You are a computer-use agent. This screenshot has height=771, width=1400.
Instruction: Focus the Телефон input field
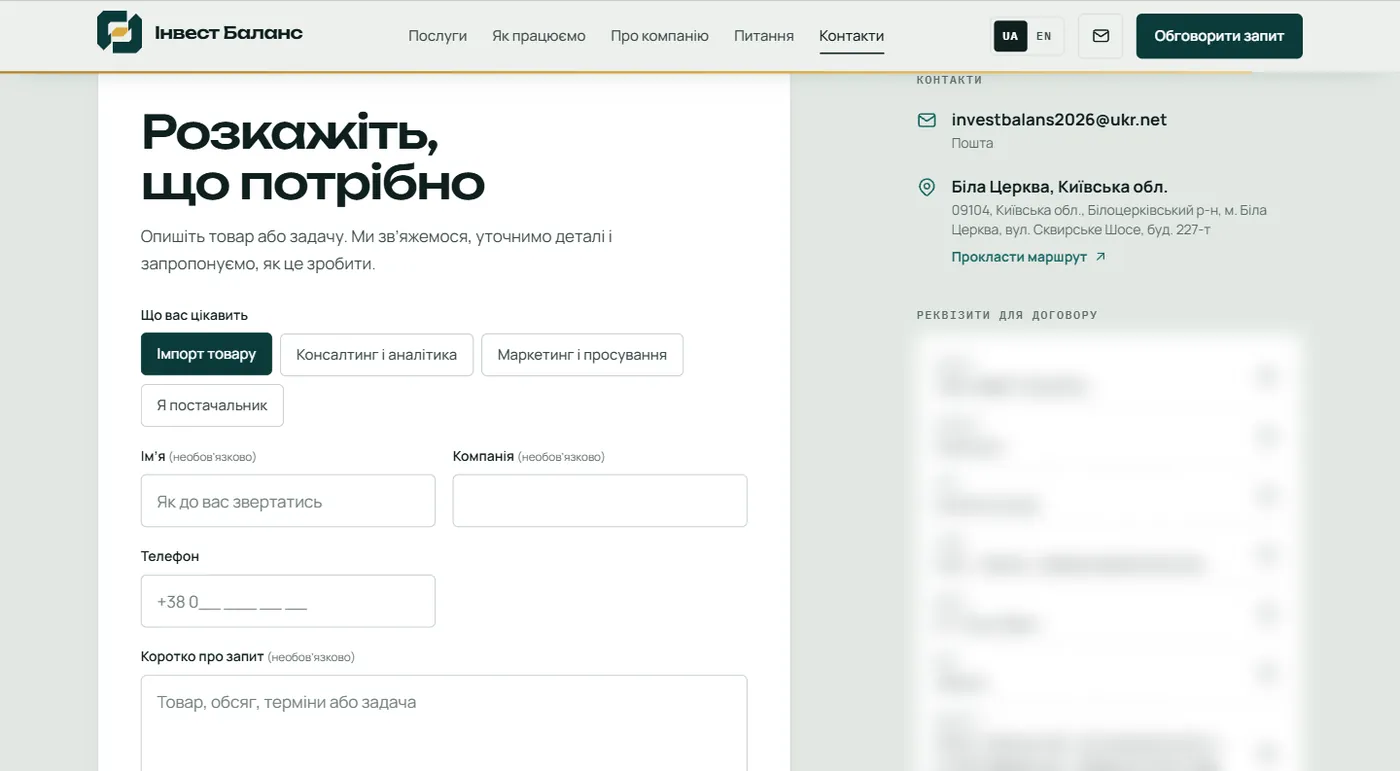(x=288, y=601)
